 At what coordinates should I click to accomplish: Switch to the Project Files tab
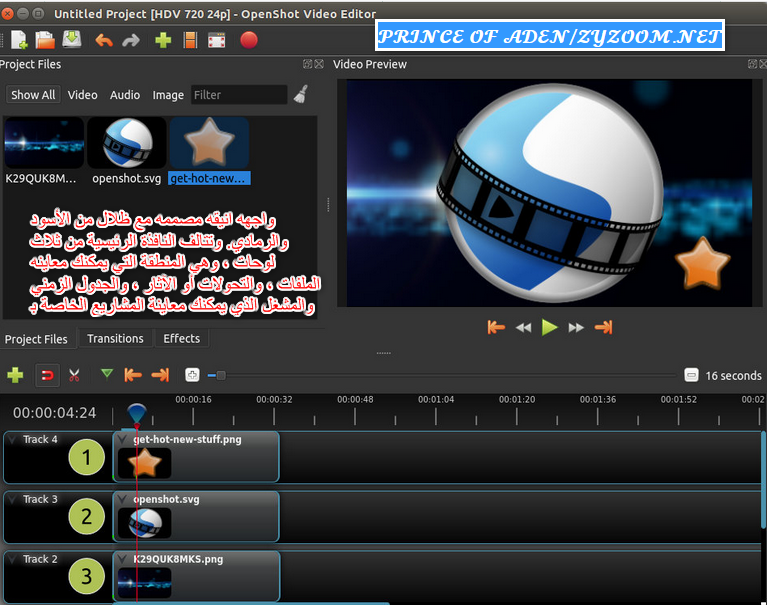pos(37,339)
